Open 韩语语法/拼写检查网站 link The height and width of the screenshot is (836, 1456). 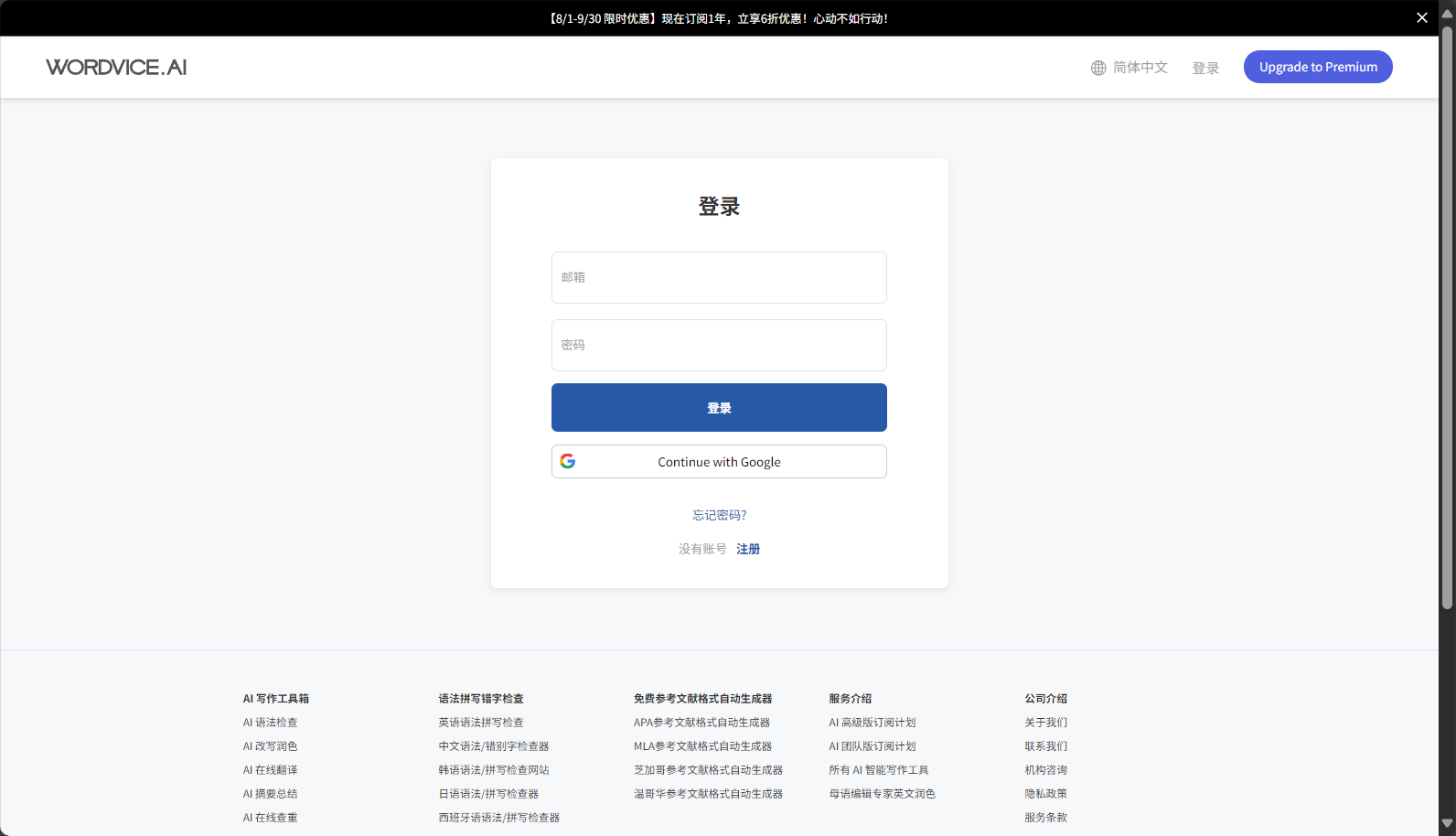tap(494, 770)
